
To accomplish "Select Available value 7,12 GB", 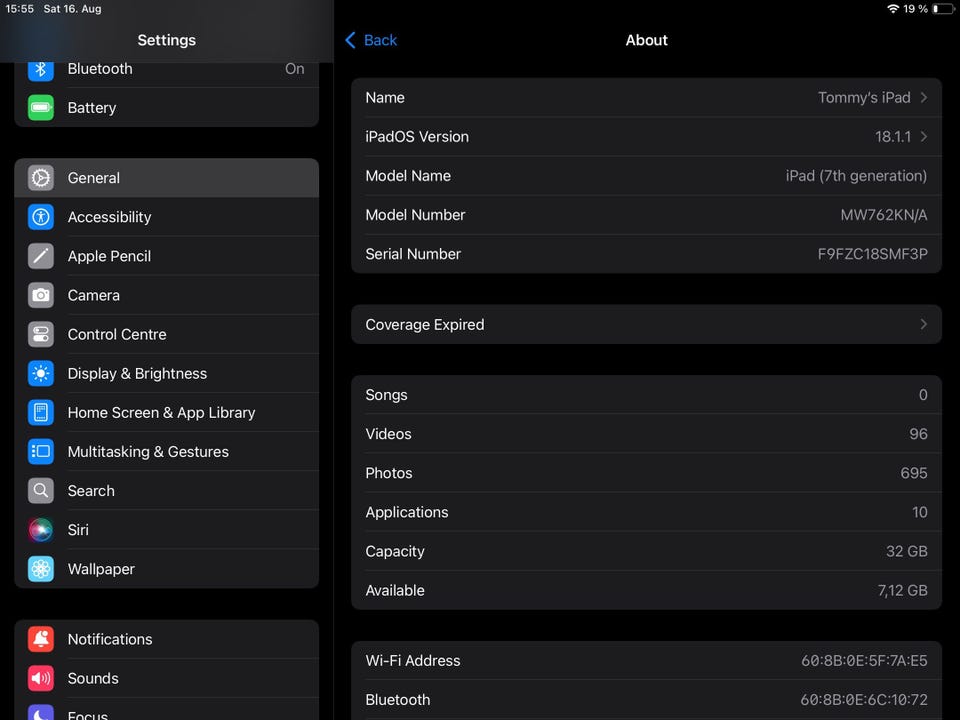I will coord(902,591).
